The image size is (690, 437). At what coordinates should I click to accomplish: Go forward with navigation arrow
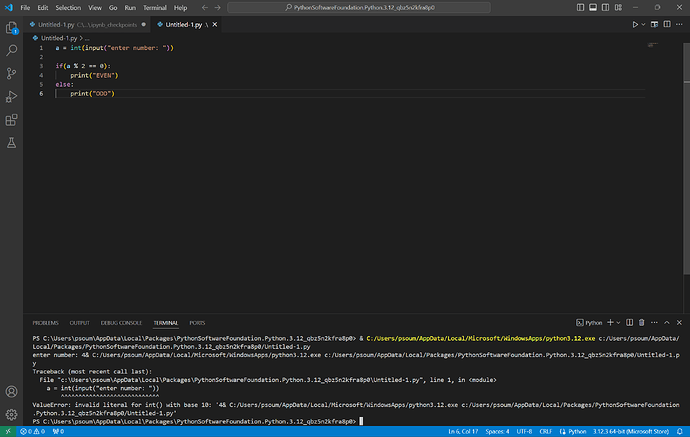point(217,7)
